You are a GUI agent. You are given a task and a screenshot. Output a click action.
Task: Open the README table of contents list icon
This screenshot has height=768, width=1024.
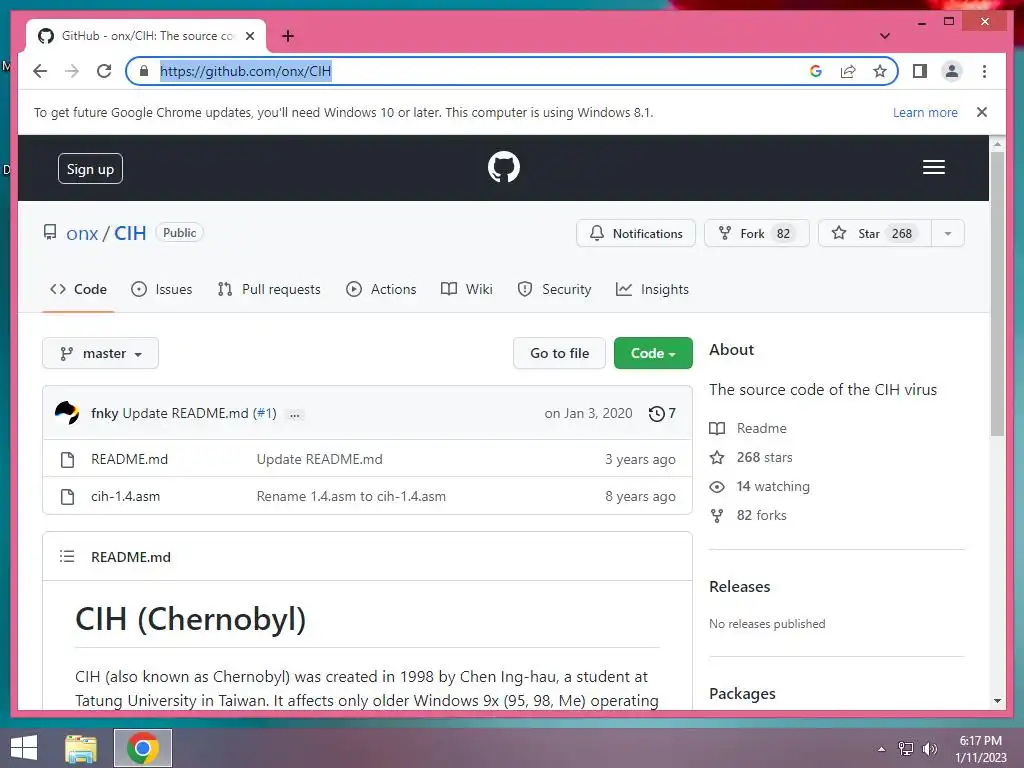point(67,556)
